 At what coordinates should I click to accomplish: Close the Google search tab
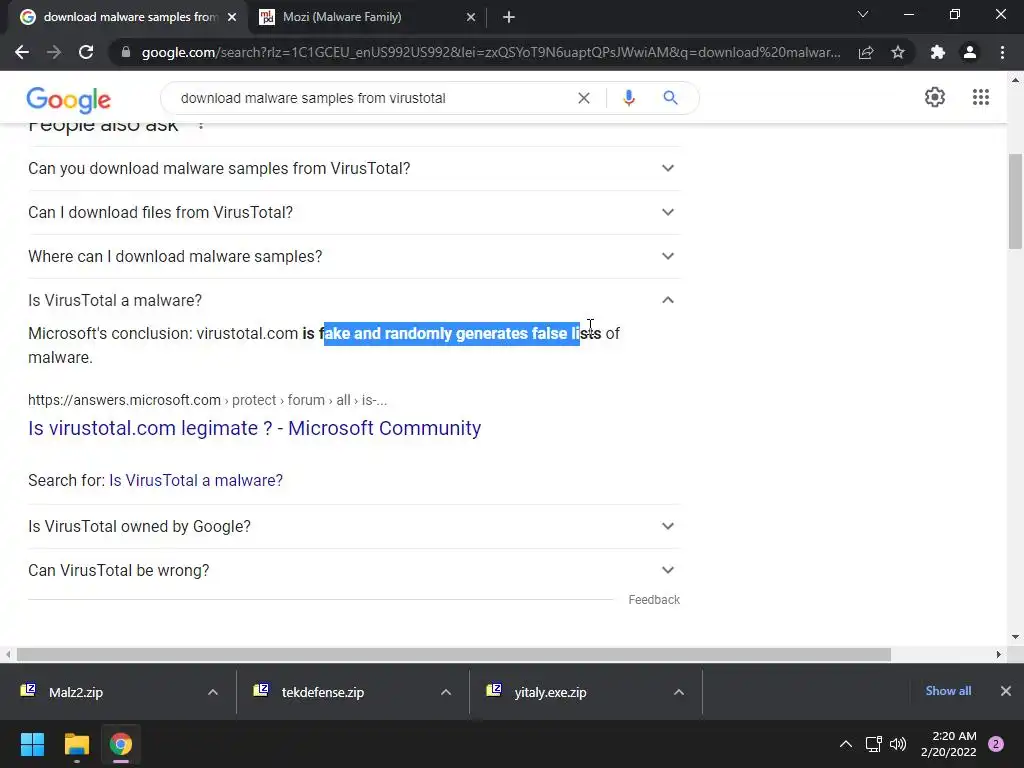click(232, 17)
